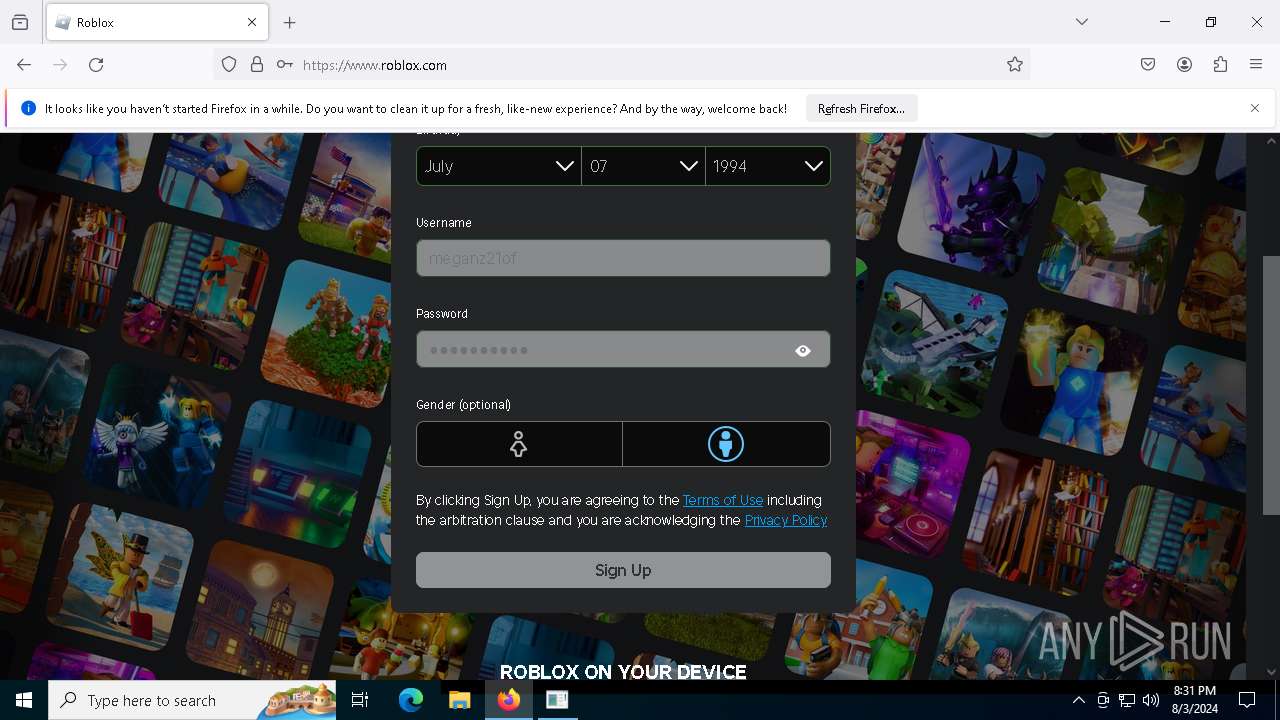Open the birthday day dropdown 07

tap(643, 166)
